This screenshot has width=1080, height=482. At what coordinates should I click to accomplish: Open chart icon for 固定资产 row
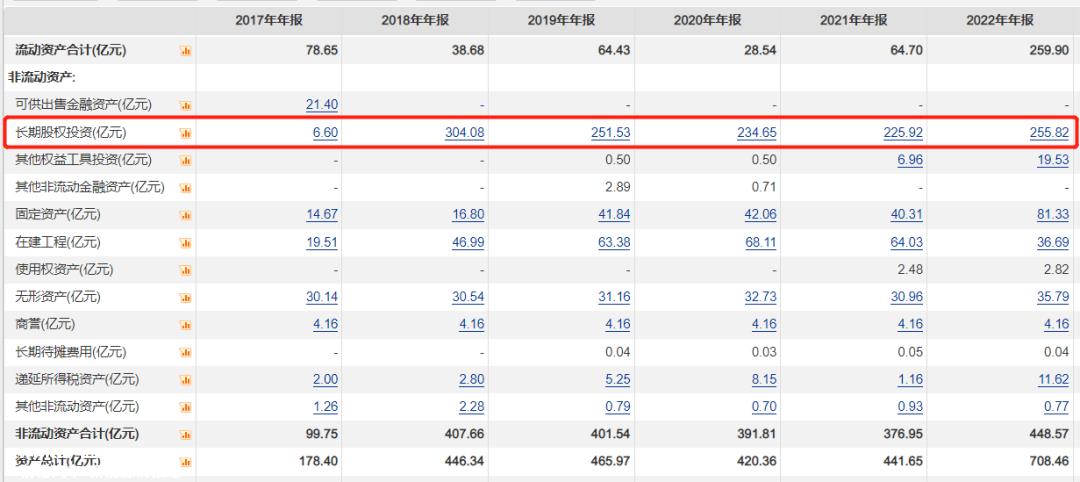(185, 216)
